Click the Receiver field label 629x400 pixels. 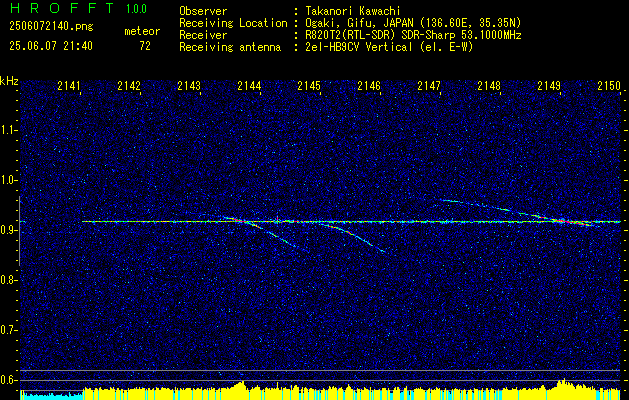pos(203,35)
